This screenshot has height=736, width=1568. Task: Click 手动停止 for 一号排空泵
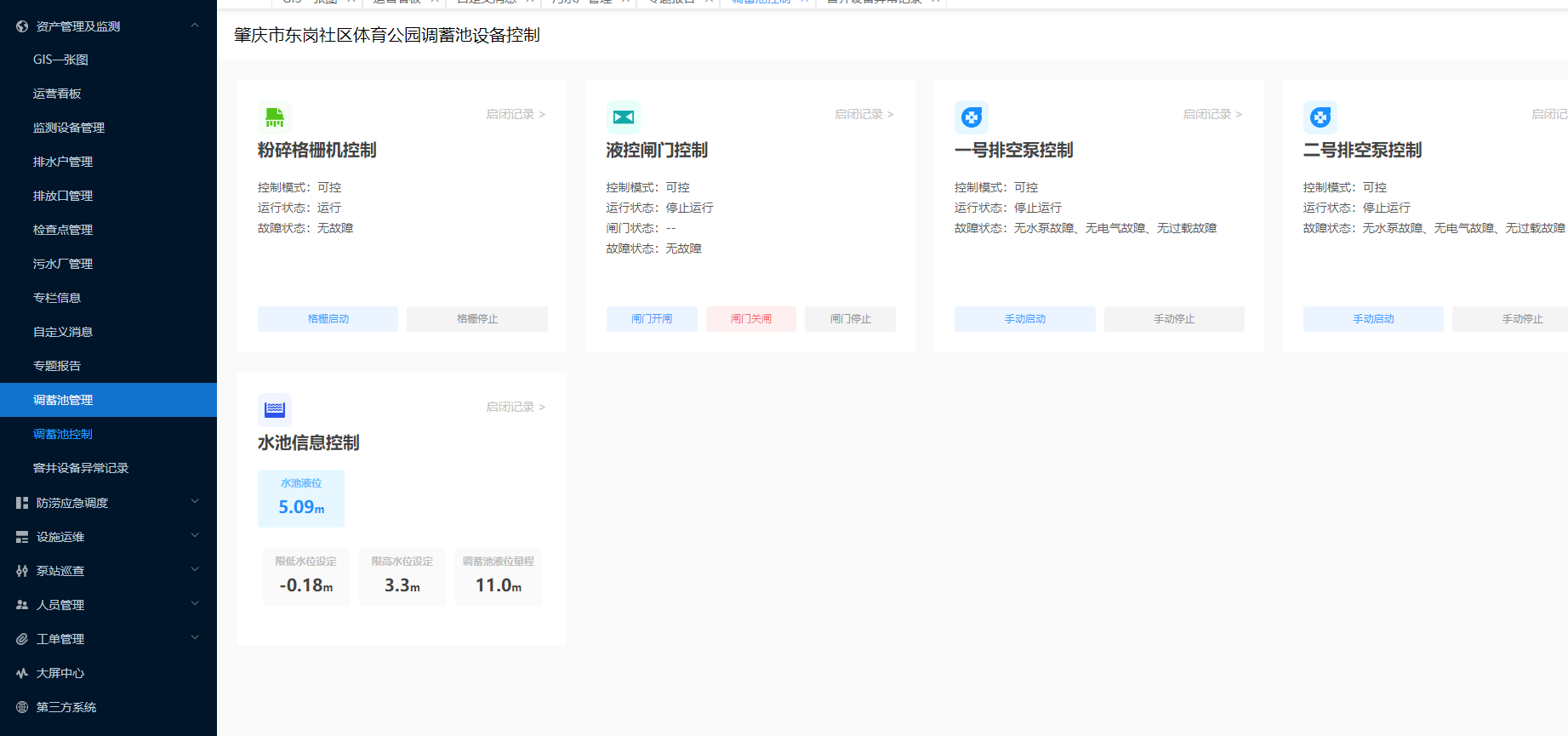click(x=1174, y=319)
